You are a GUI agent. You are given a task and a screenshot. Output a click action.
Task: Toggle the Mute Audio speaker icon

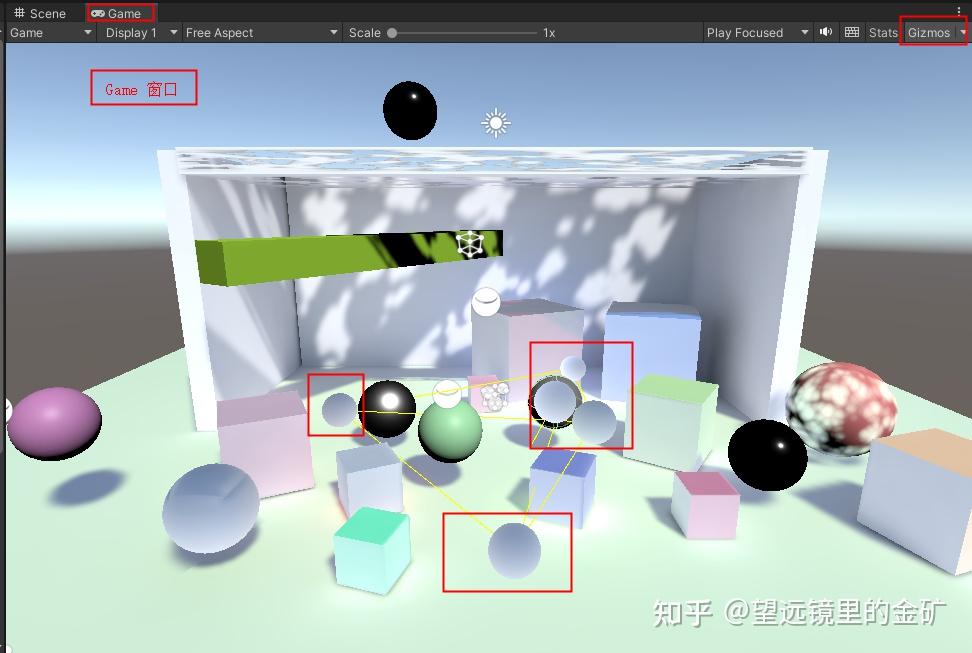(x=826, y=32)
